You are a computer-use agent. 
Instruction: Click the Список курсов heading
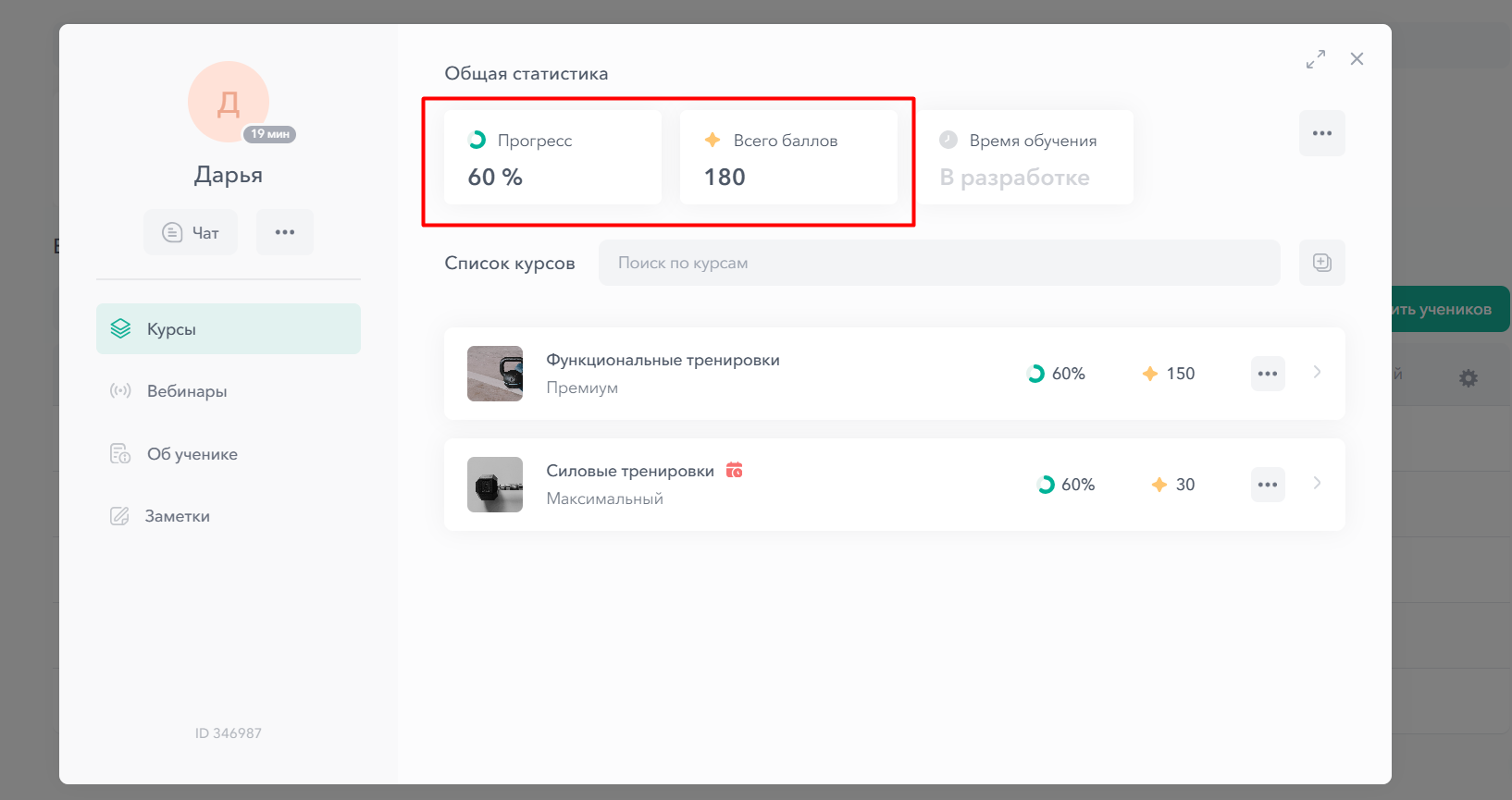coord(510,264)
